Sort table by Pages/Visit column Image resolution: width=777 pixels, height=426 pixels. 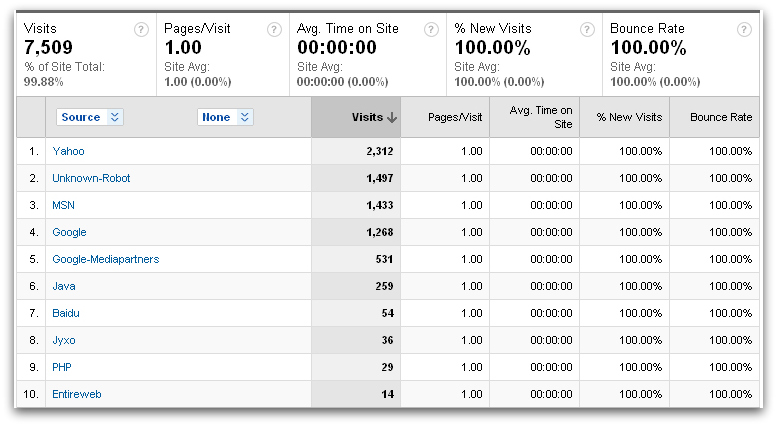454,117
